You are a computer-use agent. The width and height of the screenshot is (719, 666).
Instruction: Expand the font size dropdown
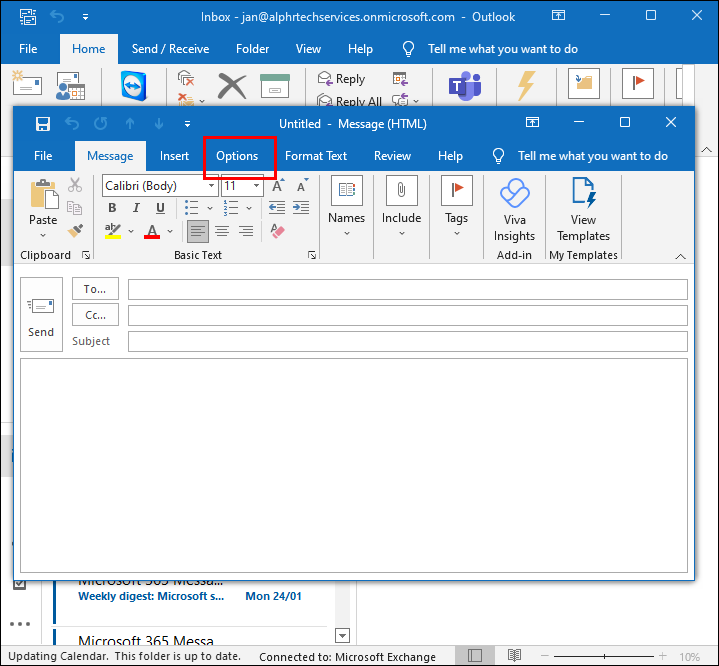[256, 186]
